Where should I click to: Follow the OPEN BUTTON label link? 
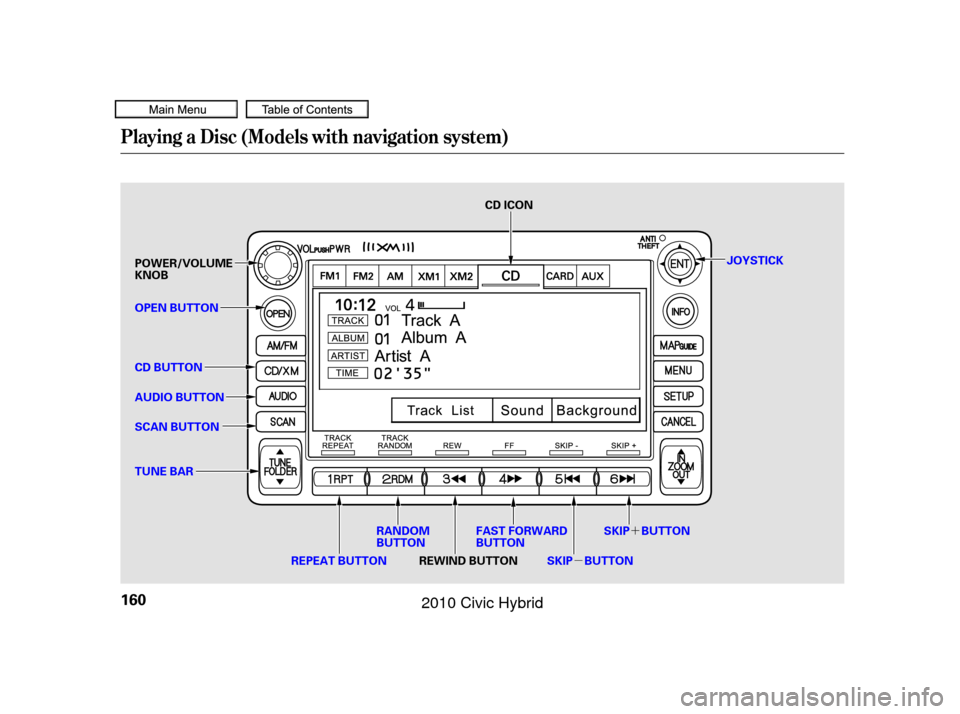pos(176,308)
